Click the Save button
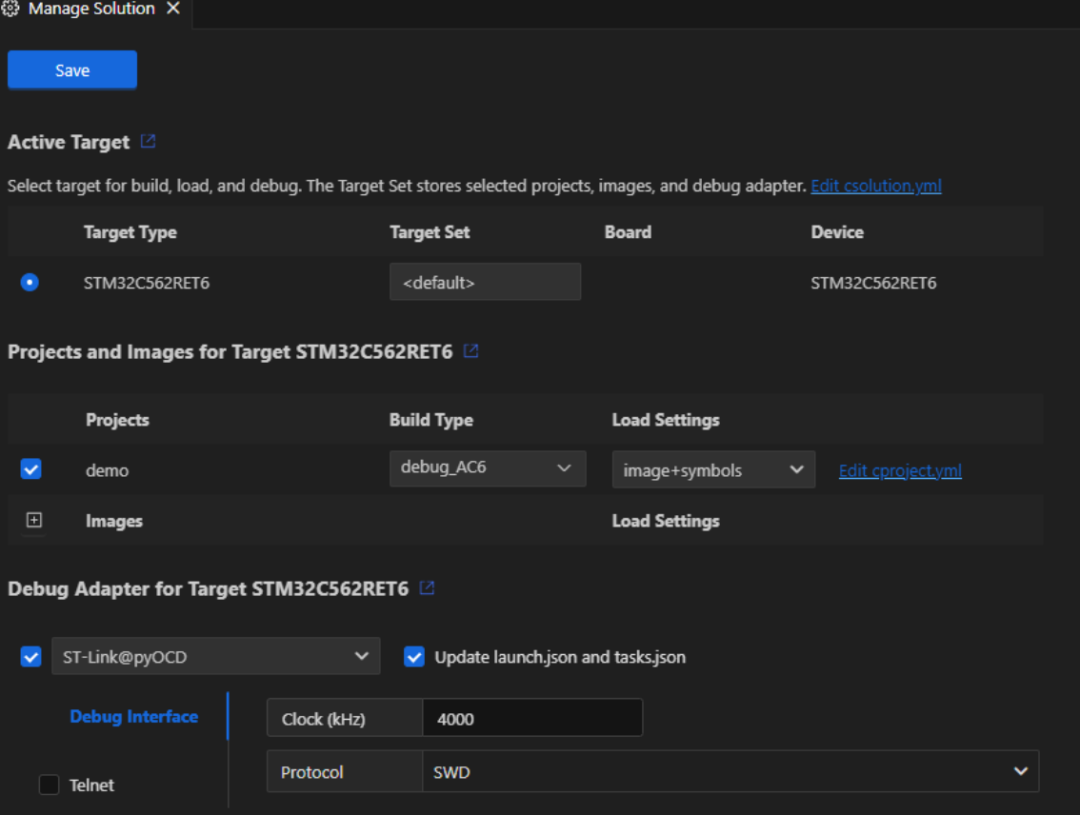This screenshot has width=1080, height=815. [72, 70]
